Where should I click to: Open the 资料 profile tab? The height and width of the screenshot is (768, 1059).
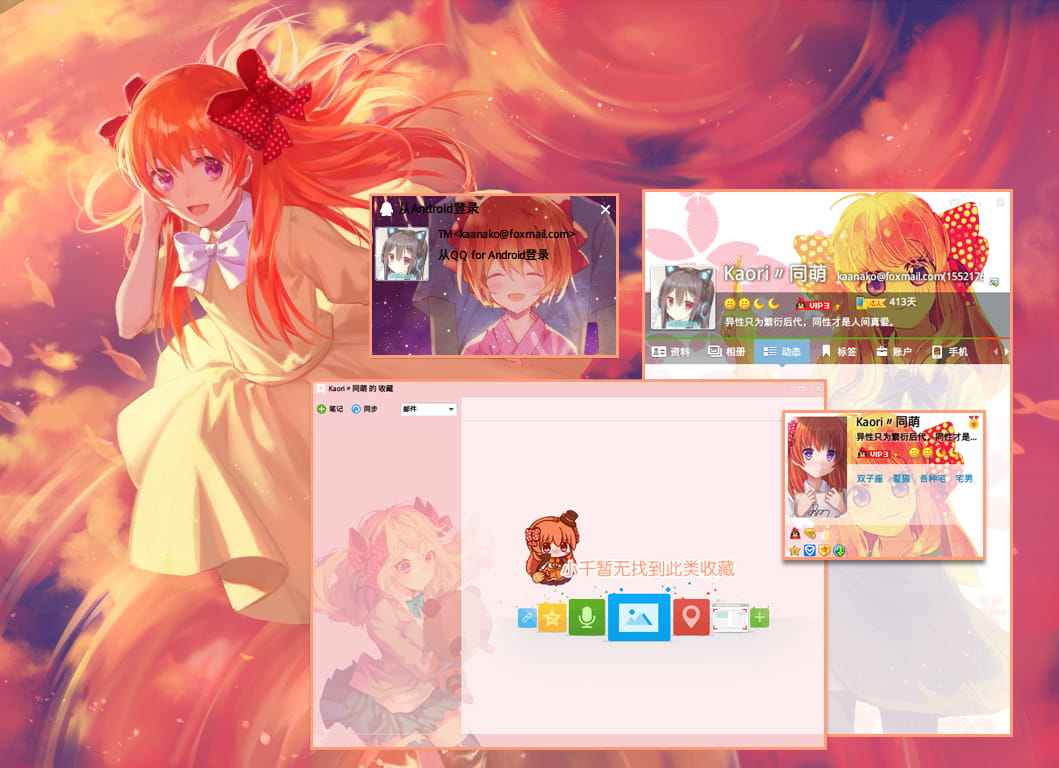coord(671,351)
